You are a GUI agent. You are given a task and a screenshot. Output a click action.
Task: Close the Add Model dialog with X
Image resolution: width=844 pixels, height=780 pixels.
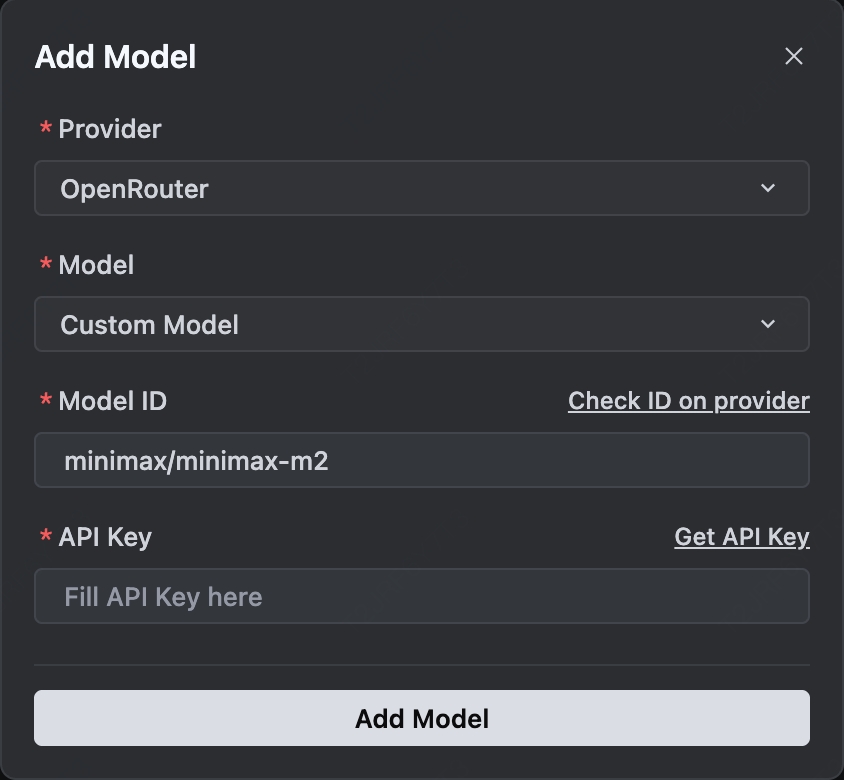tap(794, 57)
